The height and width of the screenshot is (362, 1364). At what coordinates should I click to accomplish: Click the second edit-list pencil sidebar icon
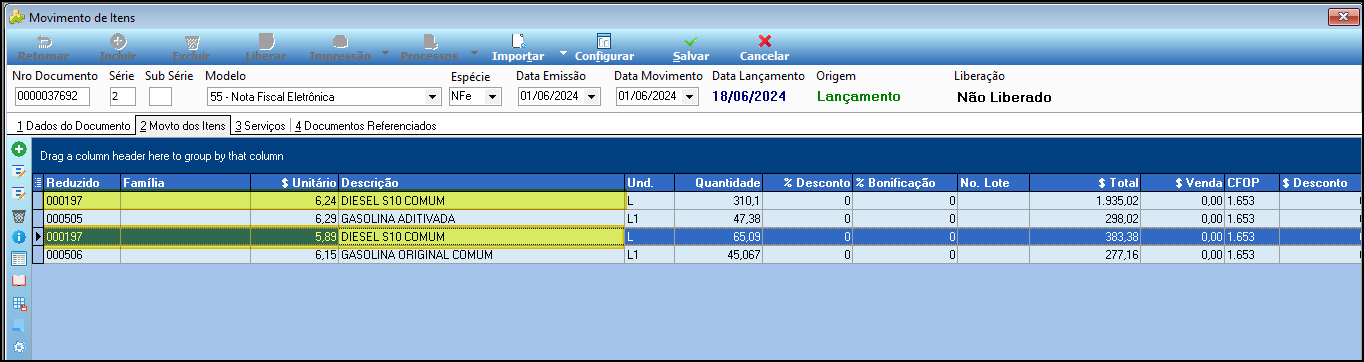(18, 193)
